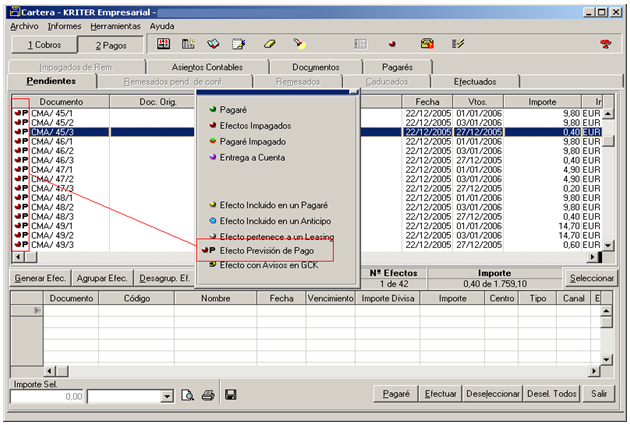Click the Salir button

(x=599, y=394)
